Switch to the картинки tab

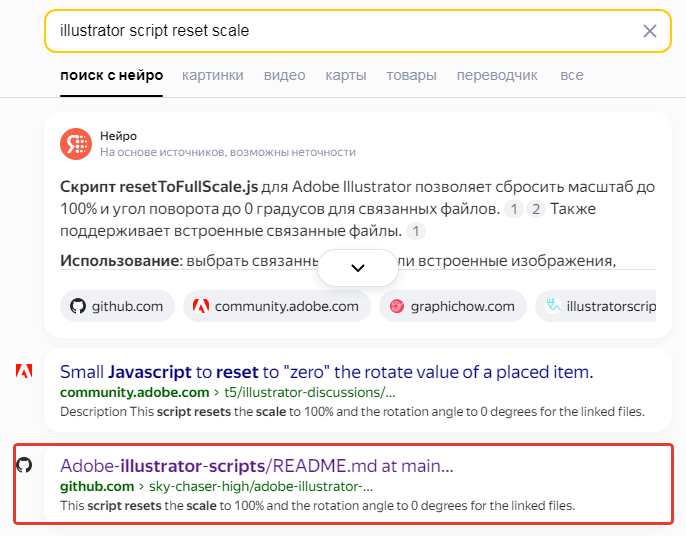pos(213,75)
